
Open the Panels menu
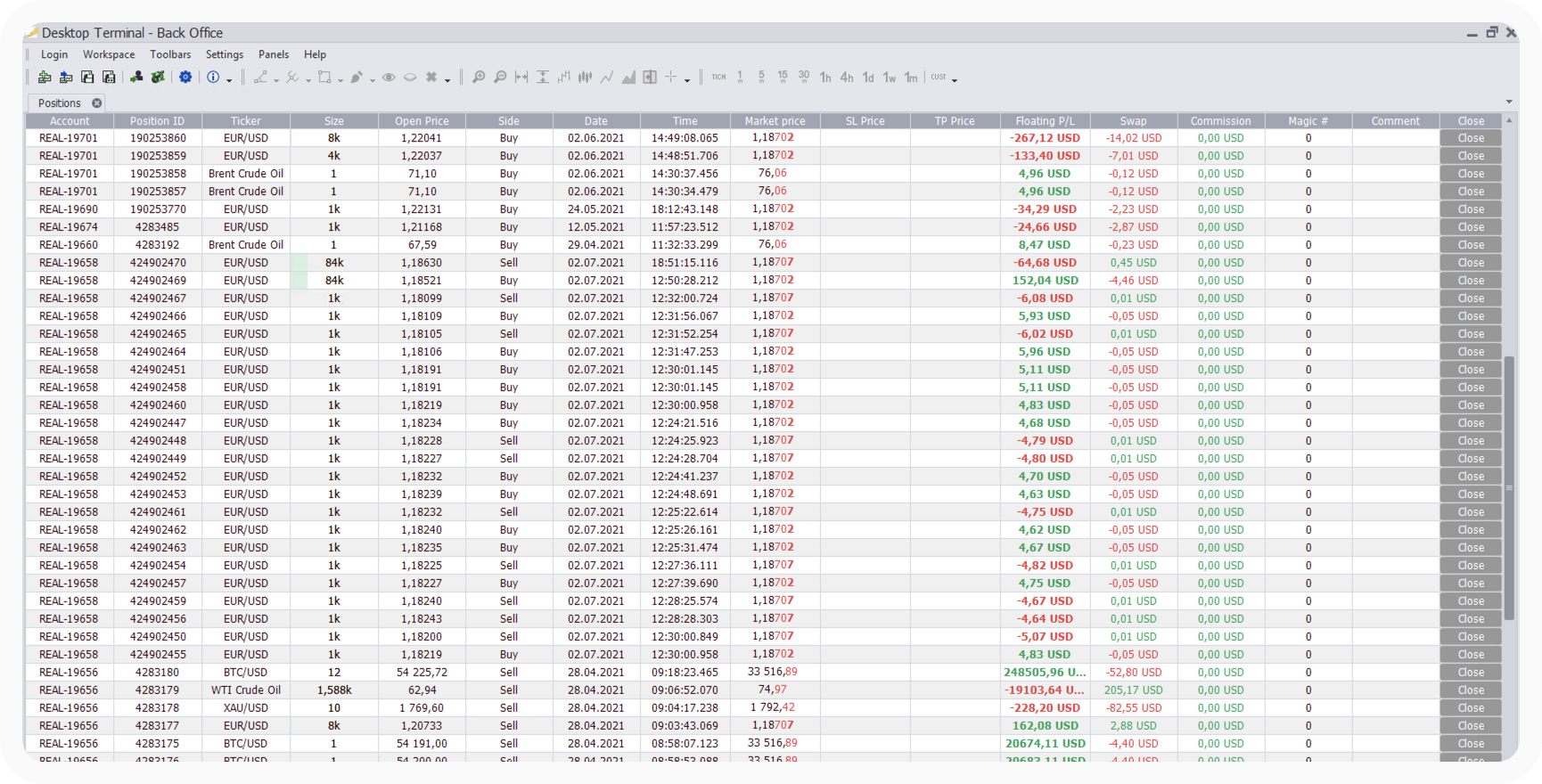point(274,54)
